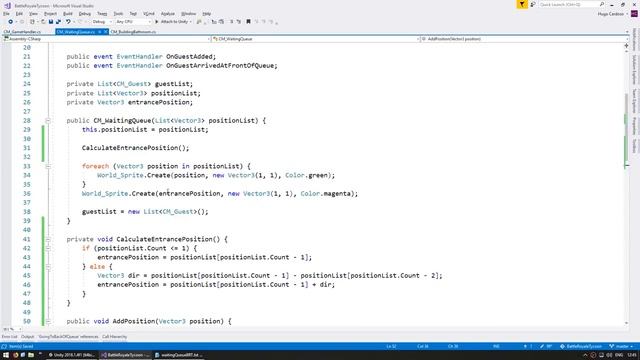Screen dimensions: 640x360
Task: Open the Project menu
Action: [50, 14]
